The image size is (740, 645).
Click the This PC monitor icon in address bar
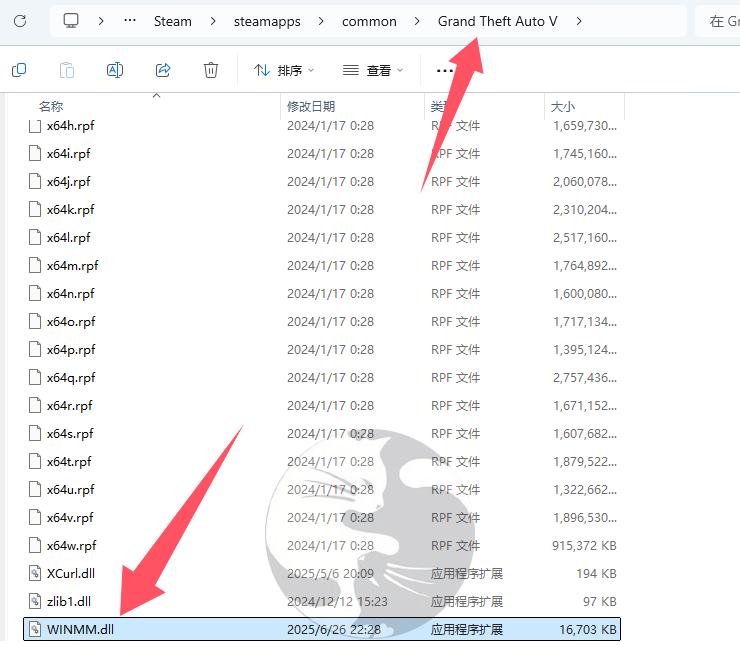(71, 21)
